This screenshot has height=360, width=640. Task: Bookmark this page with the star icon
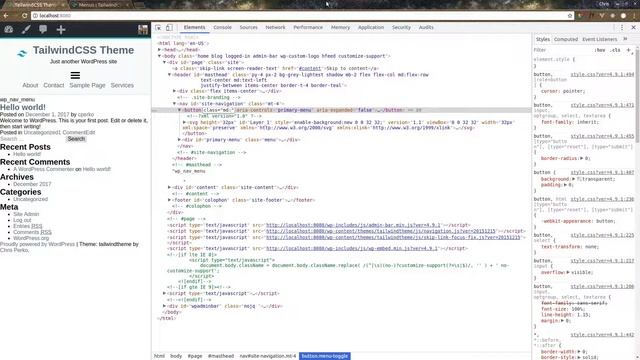(x=570, y=16)
